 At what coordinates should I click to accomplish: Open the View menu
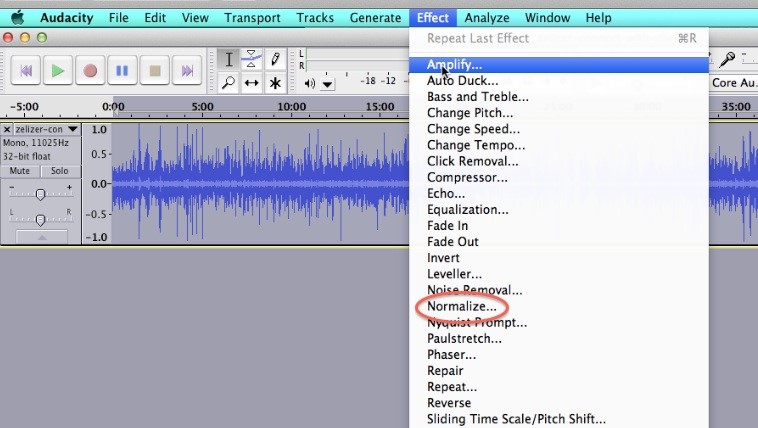click(x=195, y=18)
